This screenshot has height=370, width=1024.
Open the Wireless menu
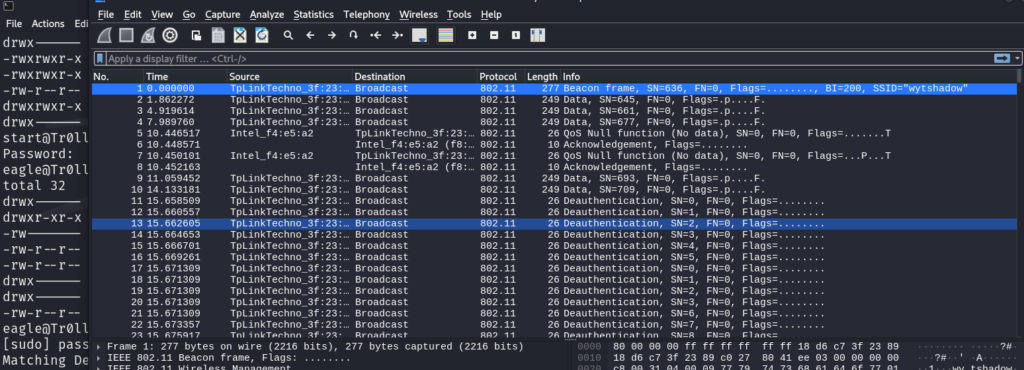pyautogui.click(x=419, y=14)
